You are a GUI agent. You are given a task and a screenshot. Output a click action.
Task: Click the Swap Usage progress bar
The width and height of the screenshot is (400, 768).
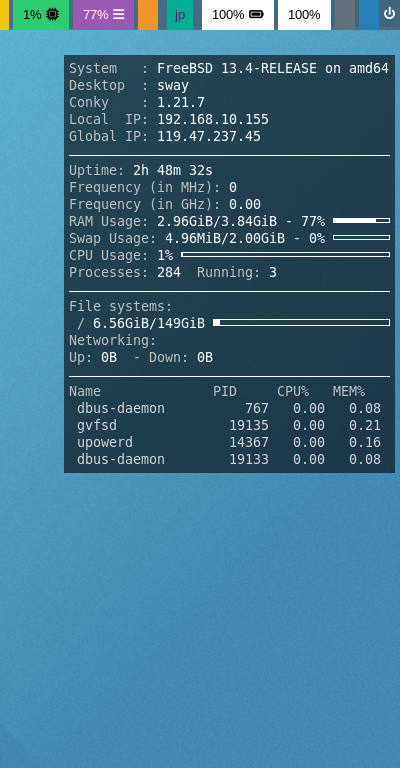pos(361,238)
